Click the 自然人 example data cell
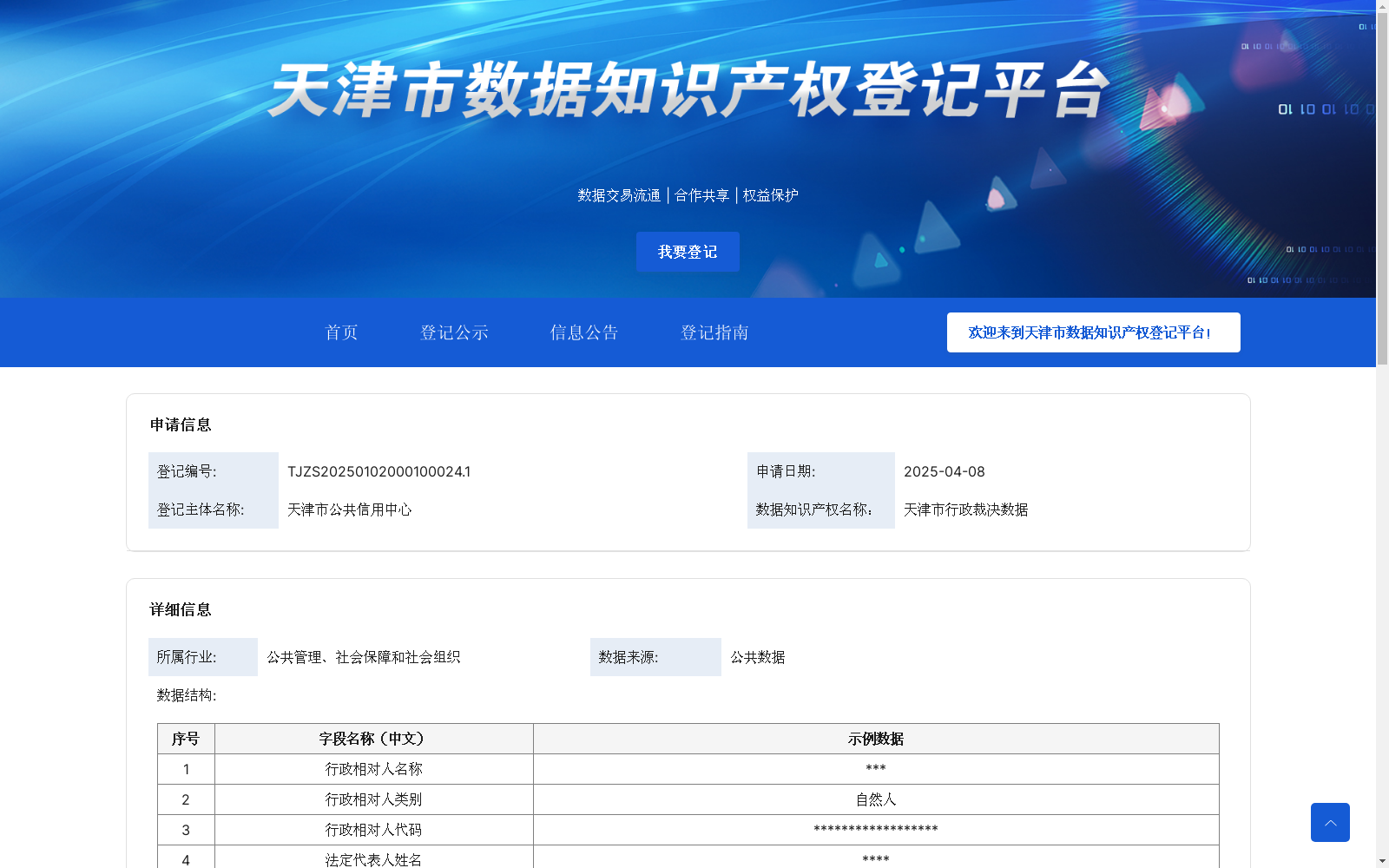The image size is (1389, 868). pos(876,799)
